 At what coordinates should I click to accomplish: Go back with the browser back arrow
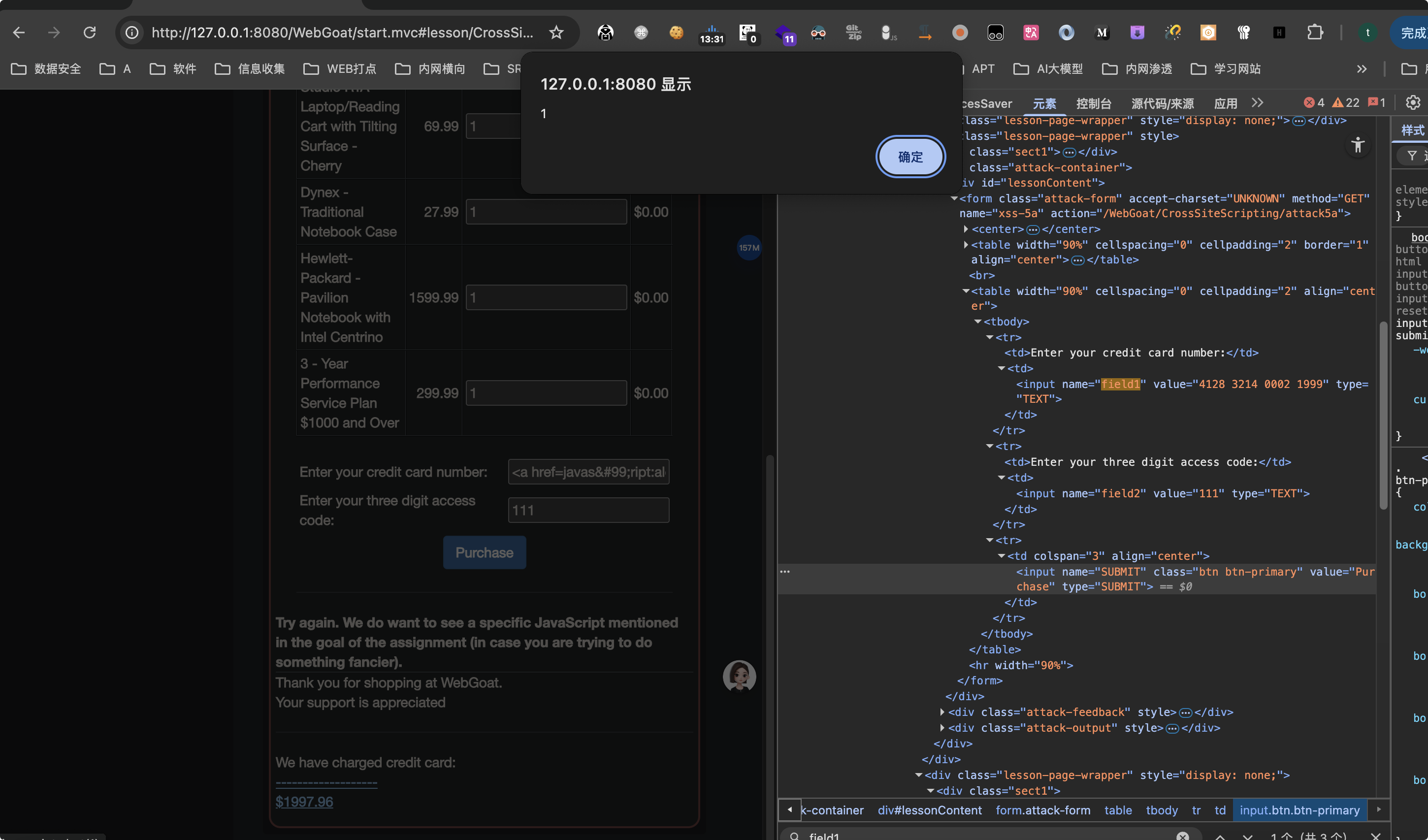pos(19,33)
